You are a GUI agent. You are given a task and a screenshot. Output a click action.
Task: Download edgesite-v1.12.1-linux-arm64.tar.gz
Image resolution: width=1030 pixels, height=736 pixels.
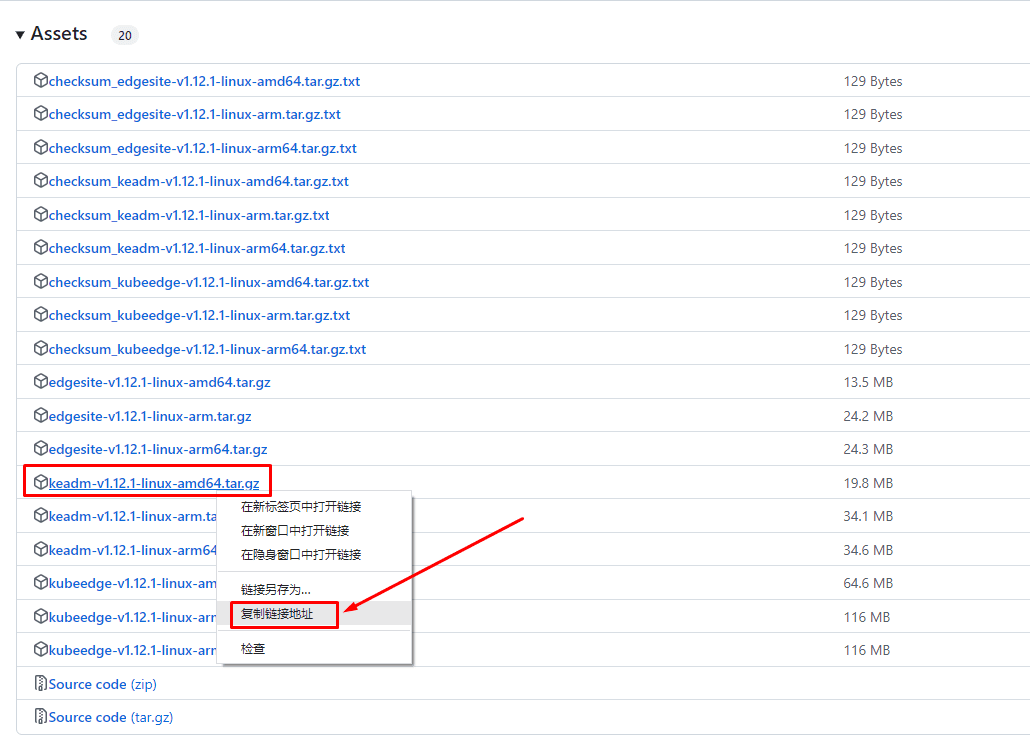pos(158,449)
